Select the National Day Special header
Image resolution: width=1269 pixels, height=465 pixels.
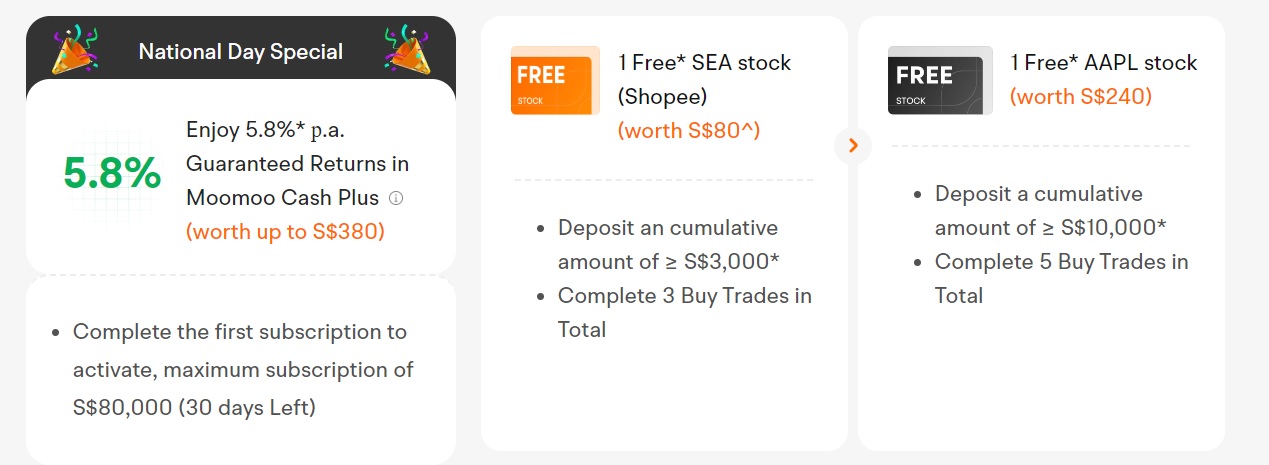240,51
